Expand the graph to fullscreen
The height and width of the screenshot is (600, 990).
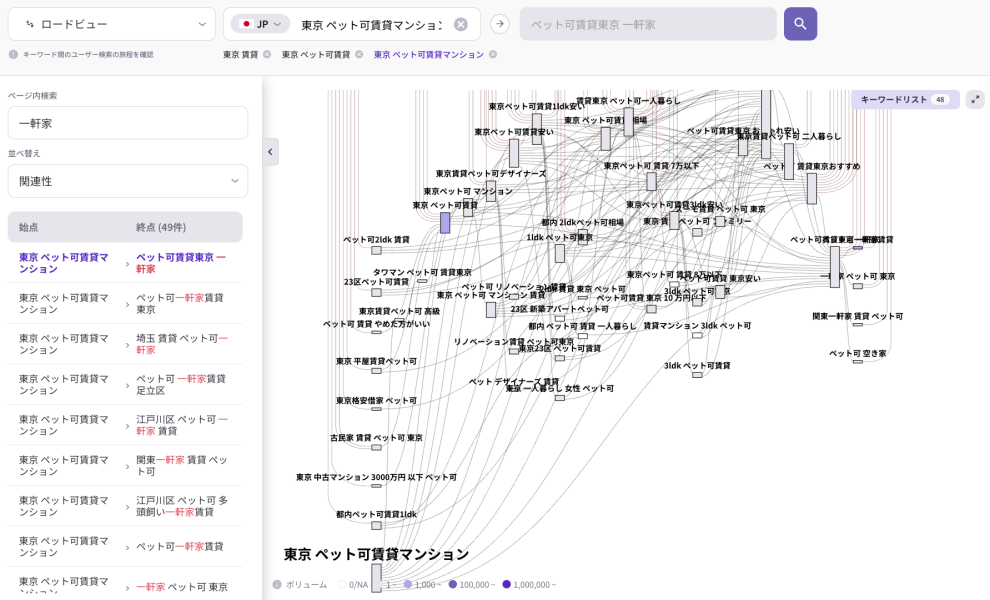click(x=975, y=99)
